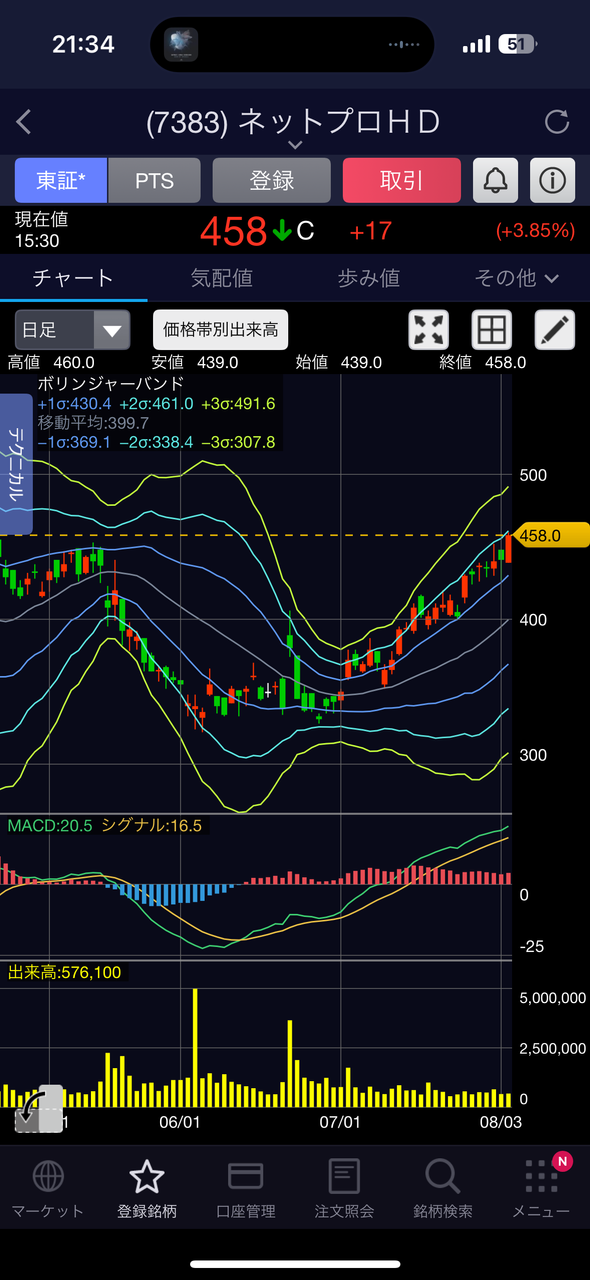Tap +3σ:491.6 band value
This screenshot has height=1280, width=590.
[237, 403]
